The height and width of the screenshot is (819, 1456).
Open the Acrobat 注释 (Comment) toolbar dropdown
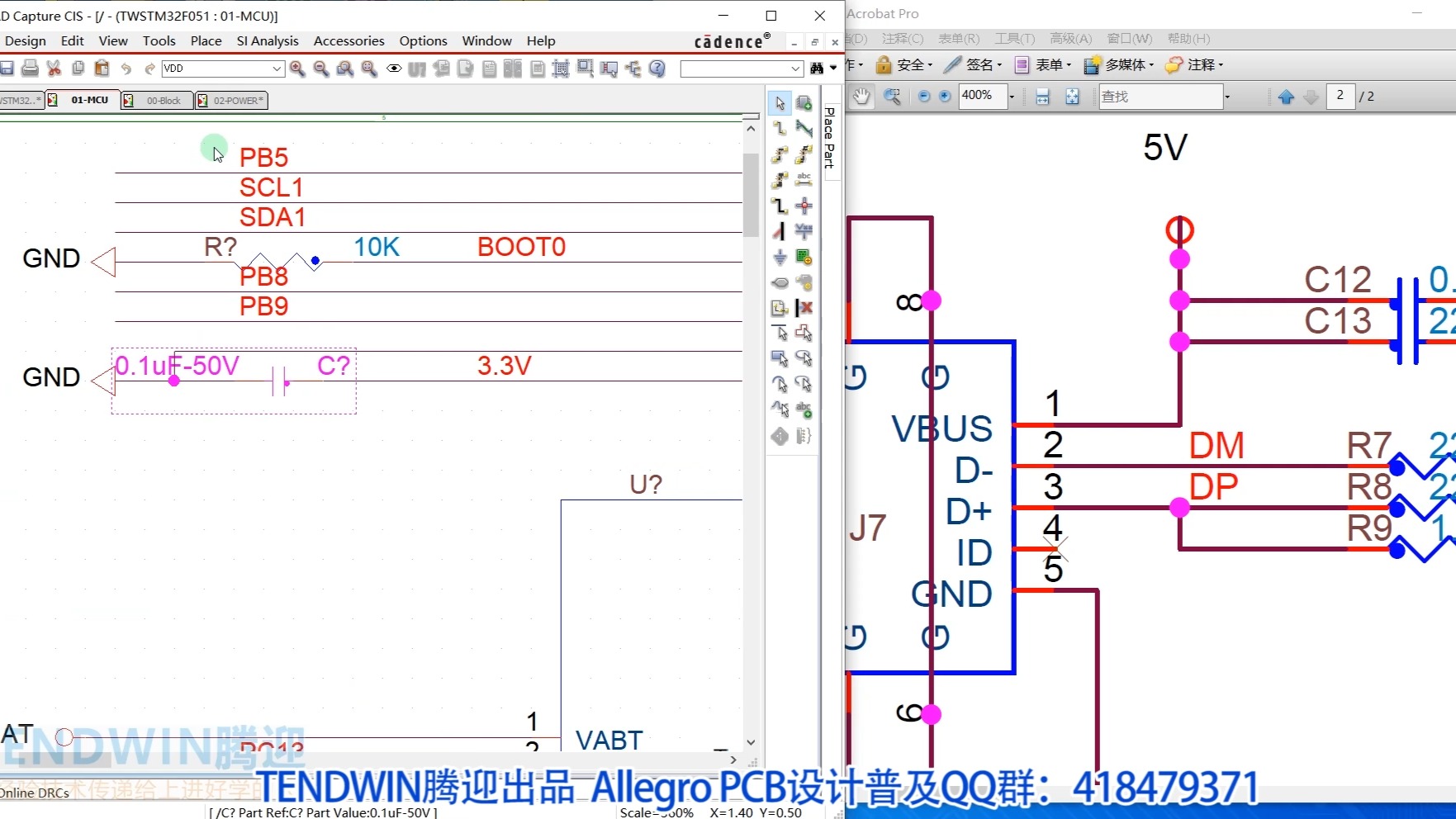point(1194,64)
